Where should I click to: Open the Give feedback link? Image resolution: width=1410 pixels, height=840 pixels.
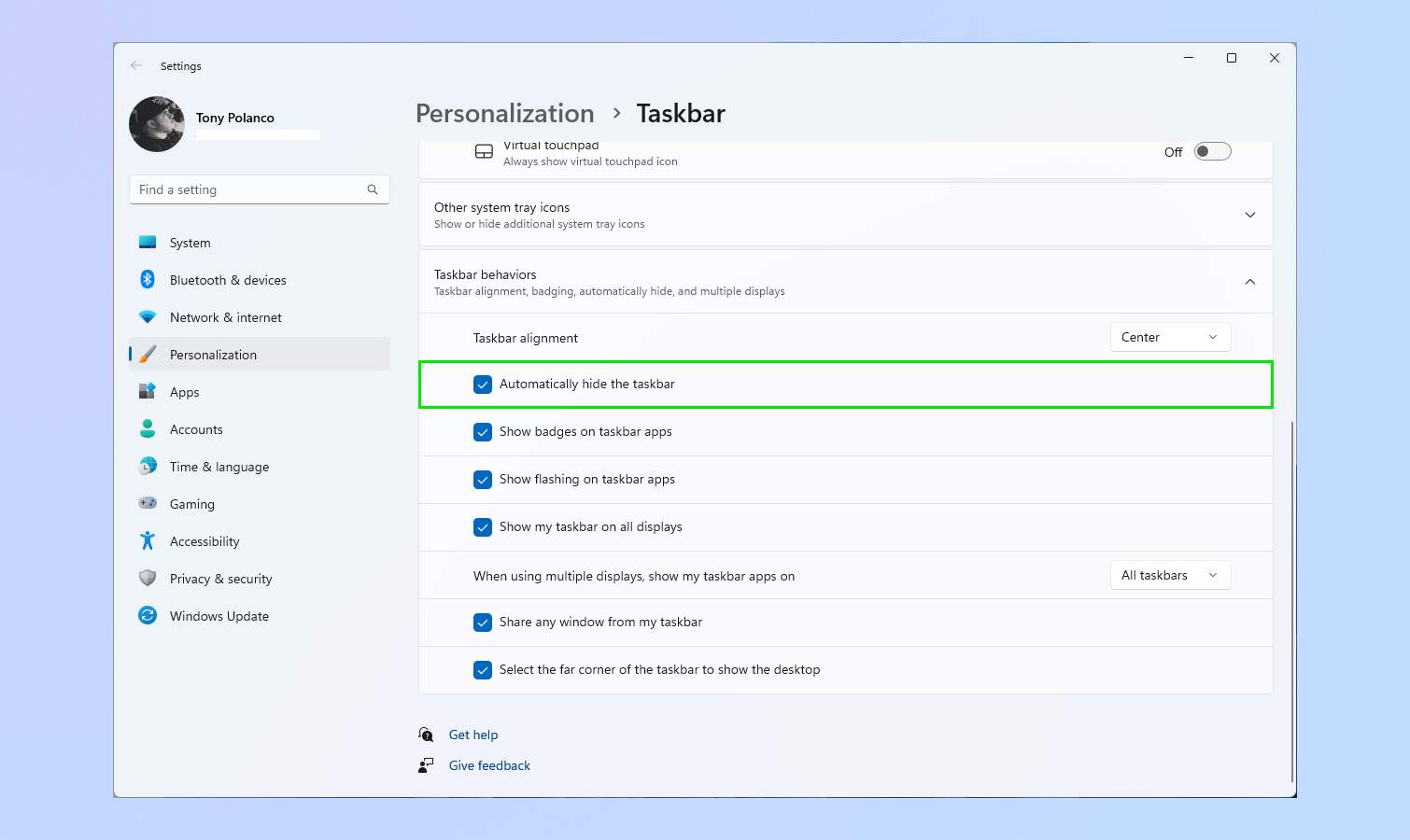pos(489,765)
